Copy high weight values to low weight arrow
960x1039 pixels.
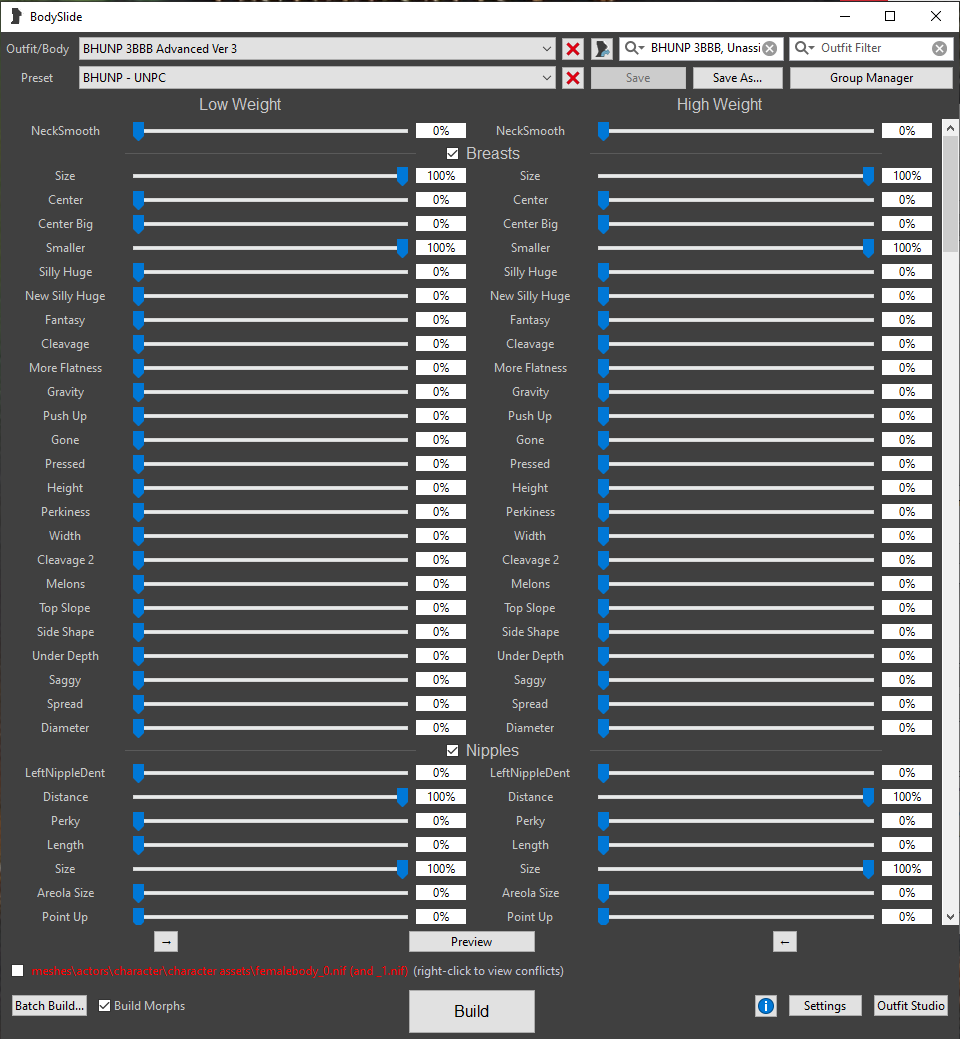pyautogui.click(x=784, y=942)
